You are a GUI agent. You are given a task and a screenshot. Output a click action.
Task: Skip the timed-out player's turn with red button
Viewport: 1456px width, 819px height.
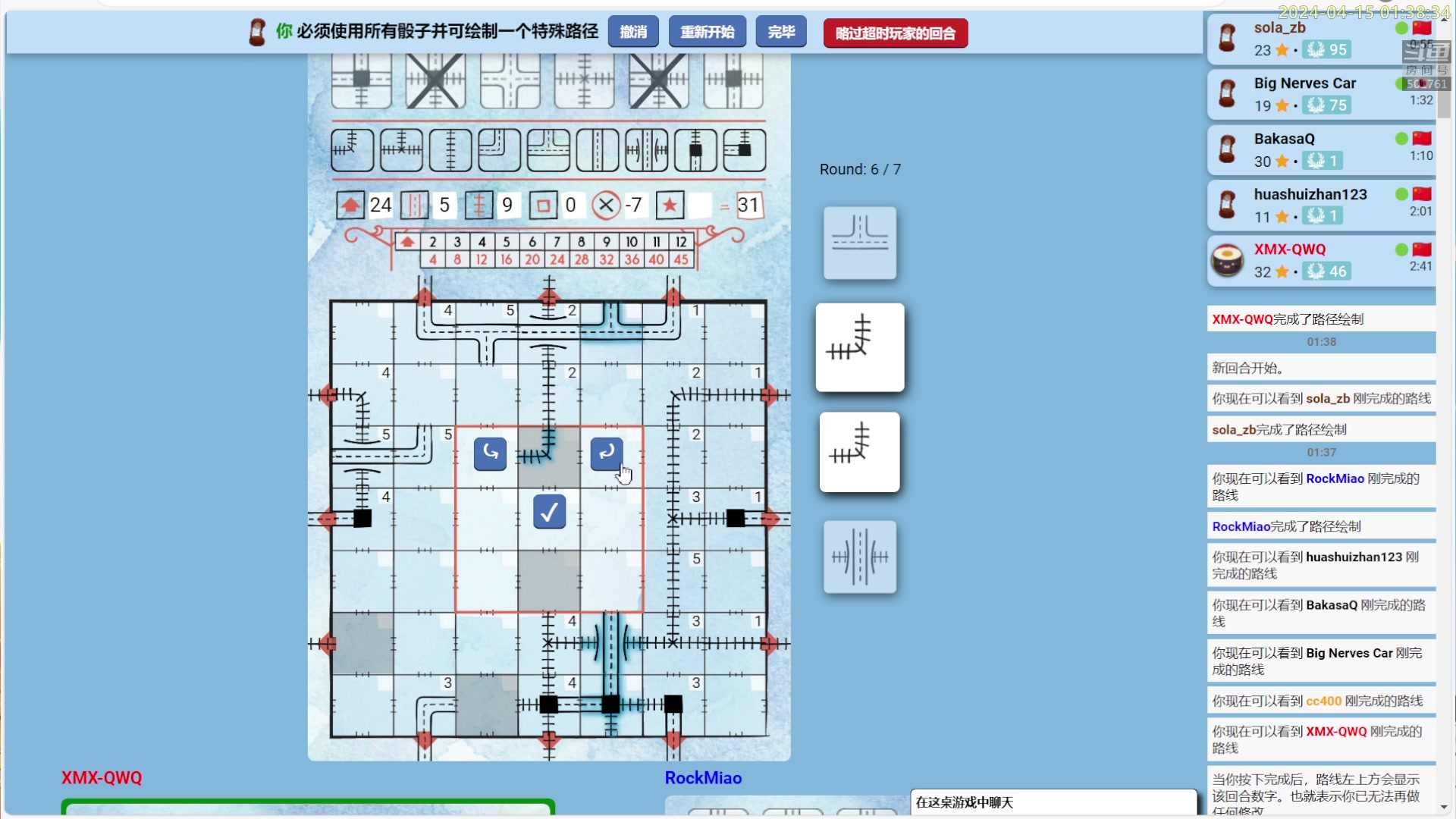[x=895, y=33]
